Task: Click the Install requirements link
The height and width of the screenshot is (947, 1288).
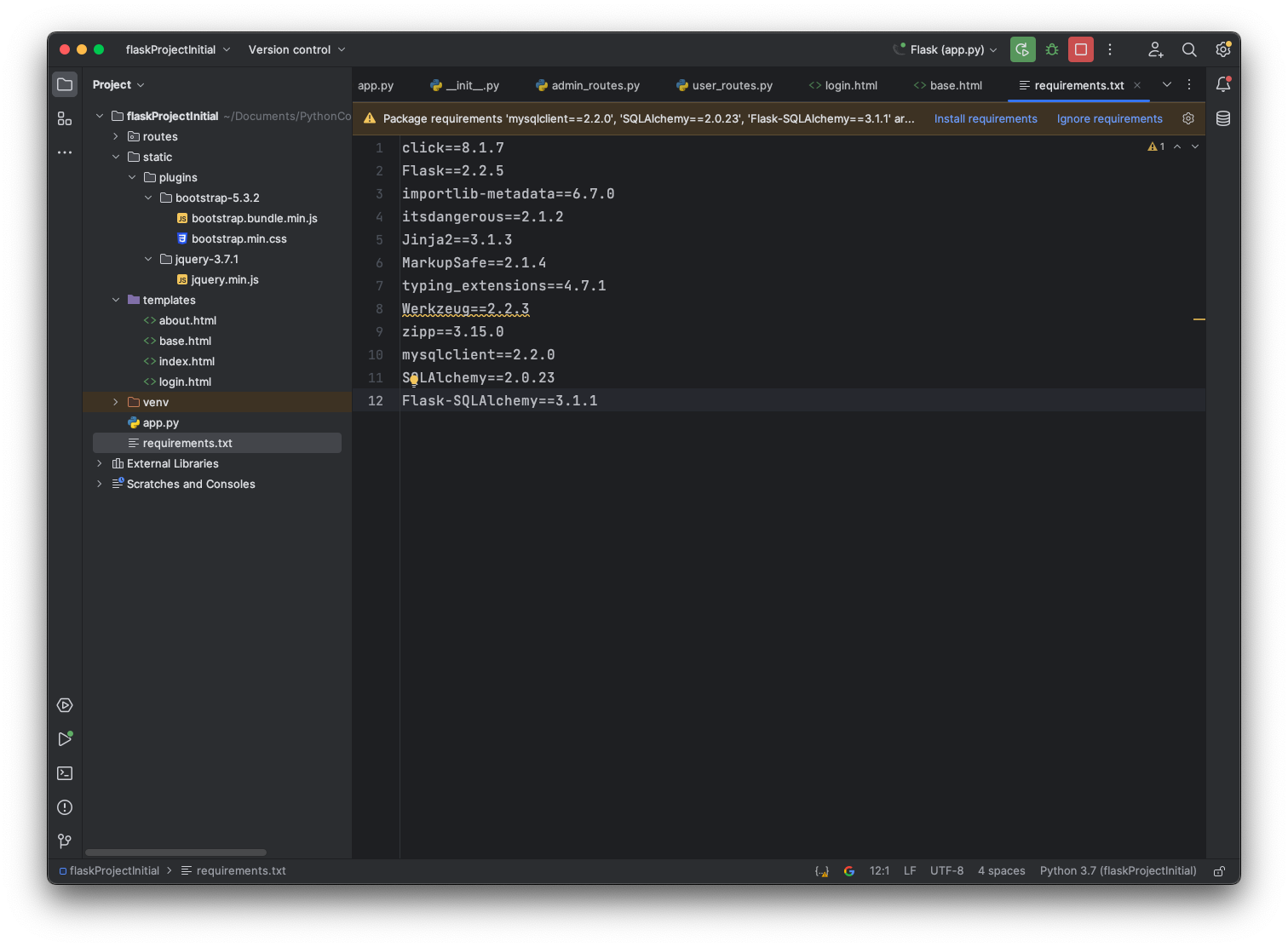Action: point(986,118)
